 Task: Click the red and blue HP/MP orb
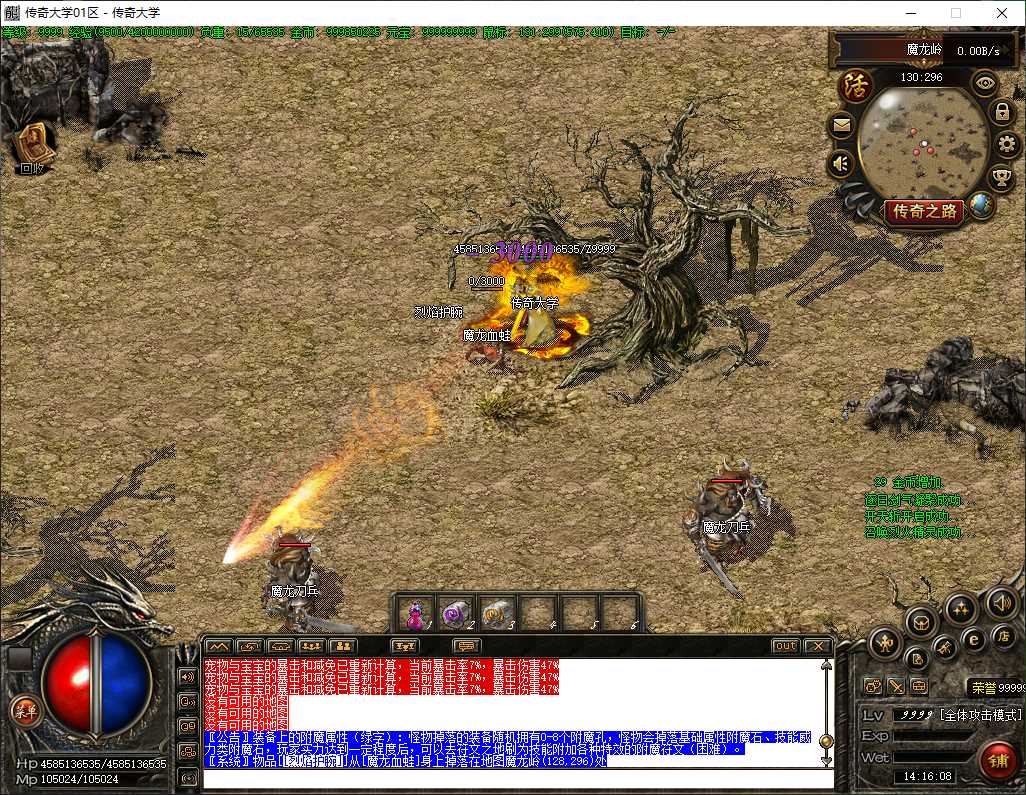pyautogui.click(x=97, y=684)
